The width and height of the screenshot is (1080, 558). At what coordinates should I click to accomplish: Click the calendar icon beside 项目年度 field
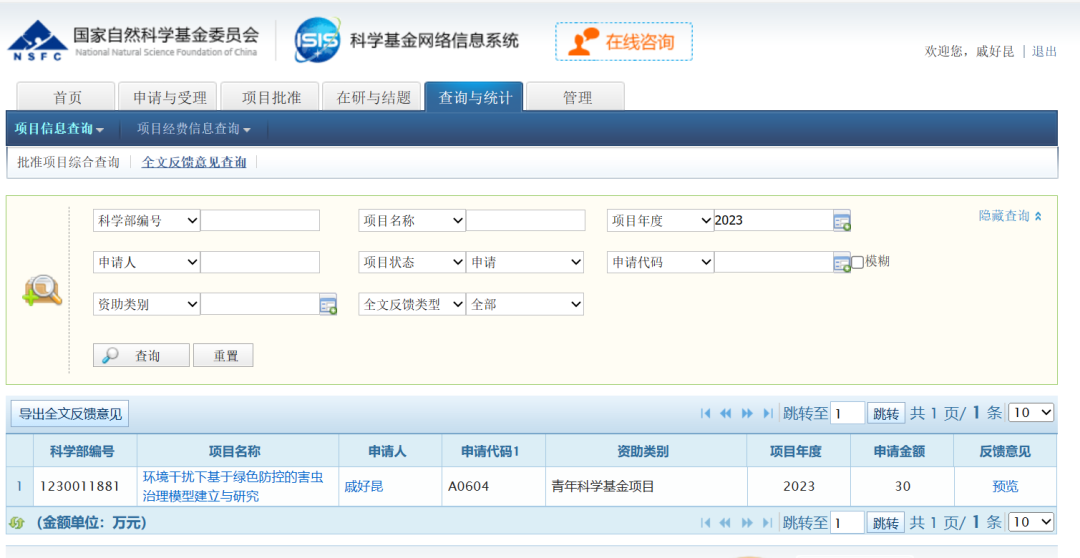(x=841, y=221)
